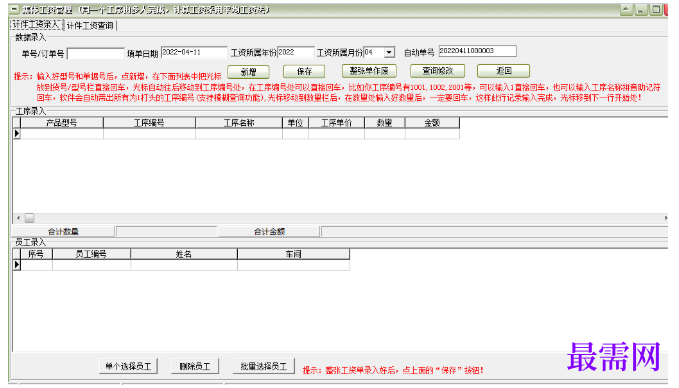Select the 工序编号 column header
Image resolution: width=679 pixels, height=388 pixels.
coord(149,123)
